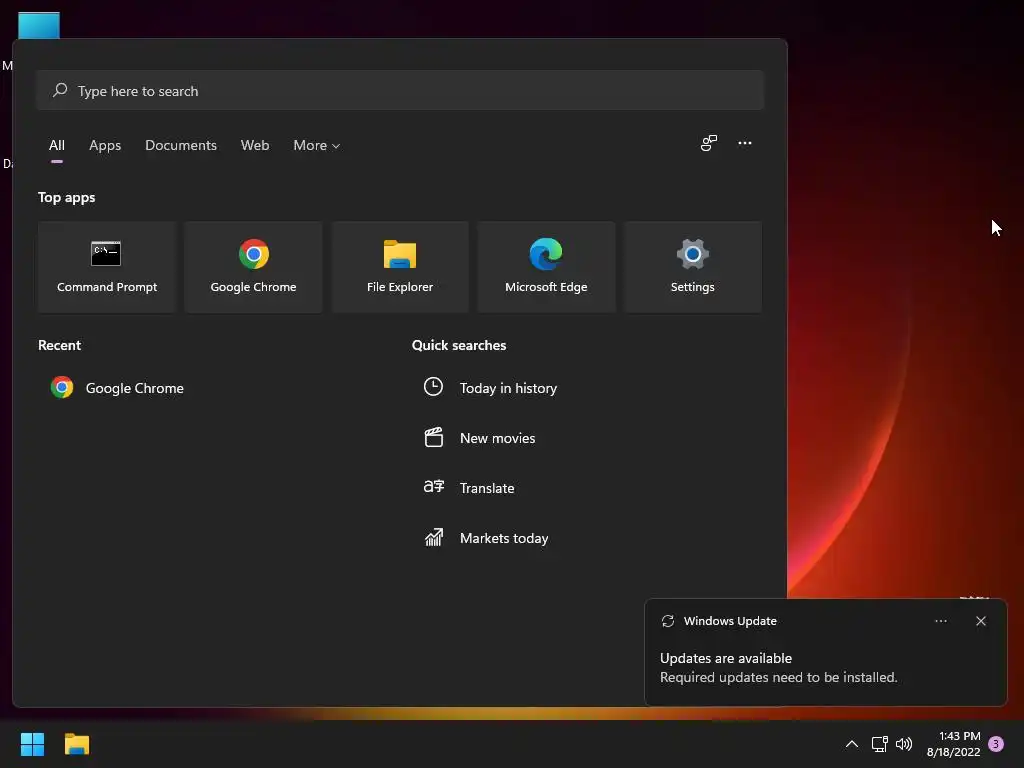
Task: Open the Windows Start button
Action: pyautogui.click(x=32, y=744)
